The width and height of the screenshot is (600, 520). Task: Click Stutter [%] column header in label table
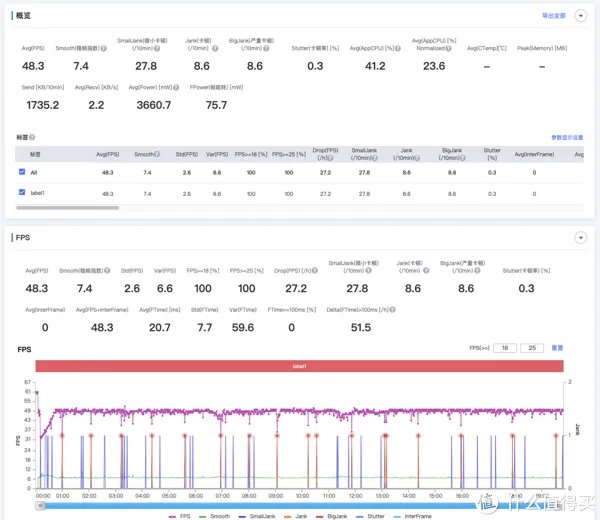coord(492,154)
